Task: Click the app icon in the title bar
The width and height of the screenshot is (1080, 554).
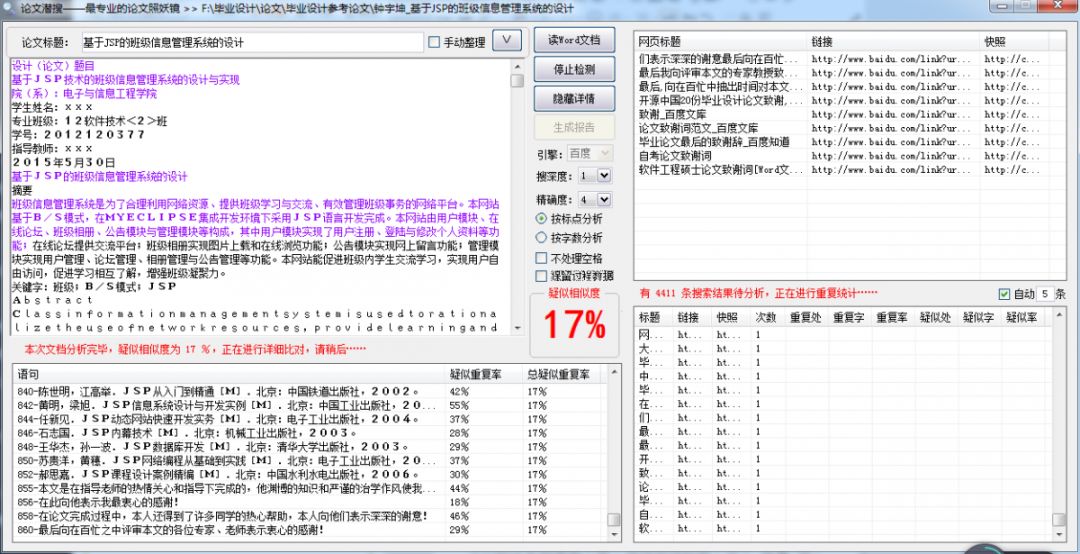Action: [x=9, y=8]
